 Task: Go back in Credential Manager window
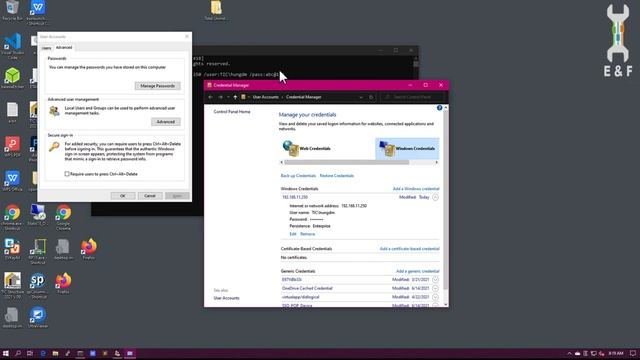coord(211,97)
